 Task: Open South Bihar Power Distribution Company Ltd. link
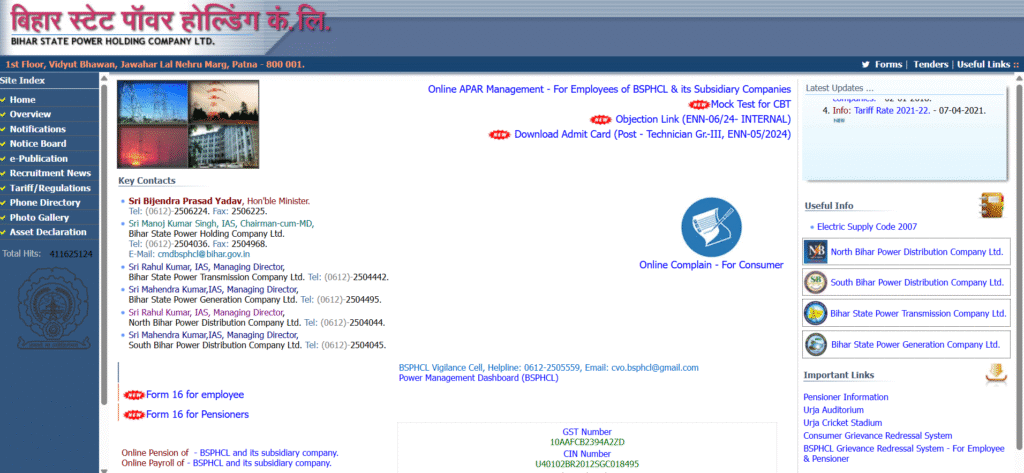[x=917, y=282]
